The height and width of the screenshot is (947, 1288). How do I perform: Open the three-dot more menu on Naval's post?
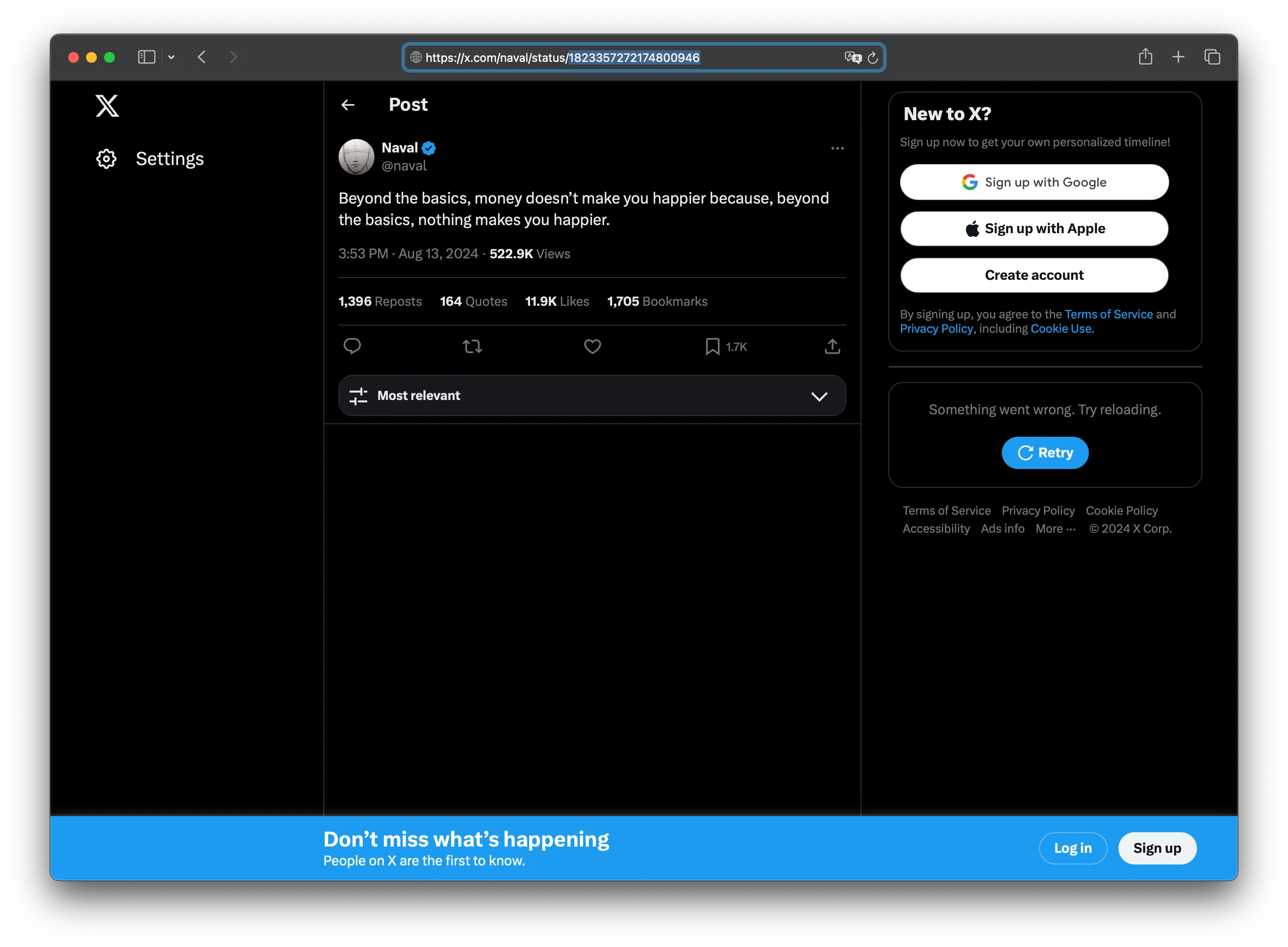(x=837, y=148)
